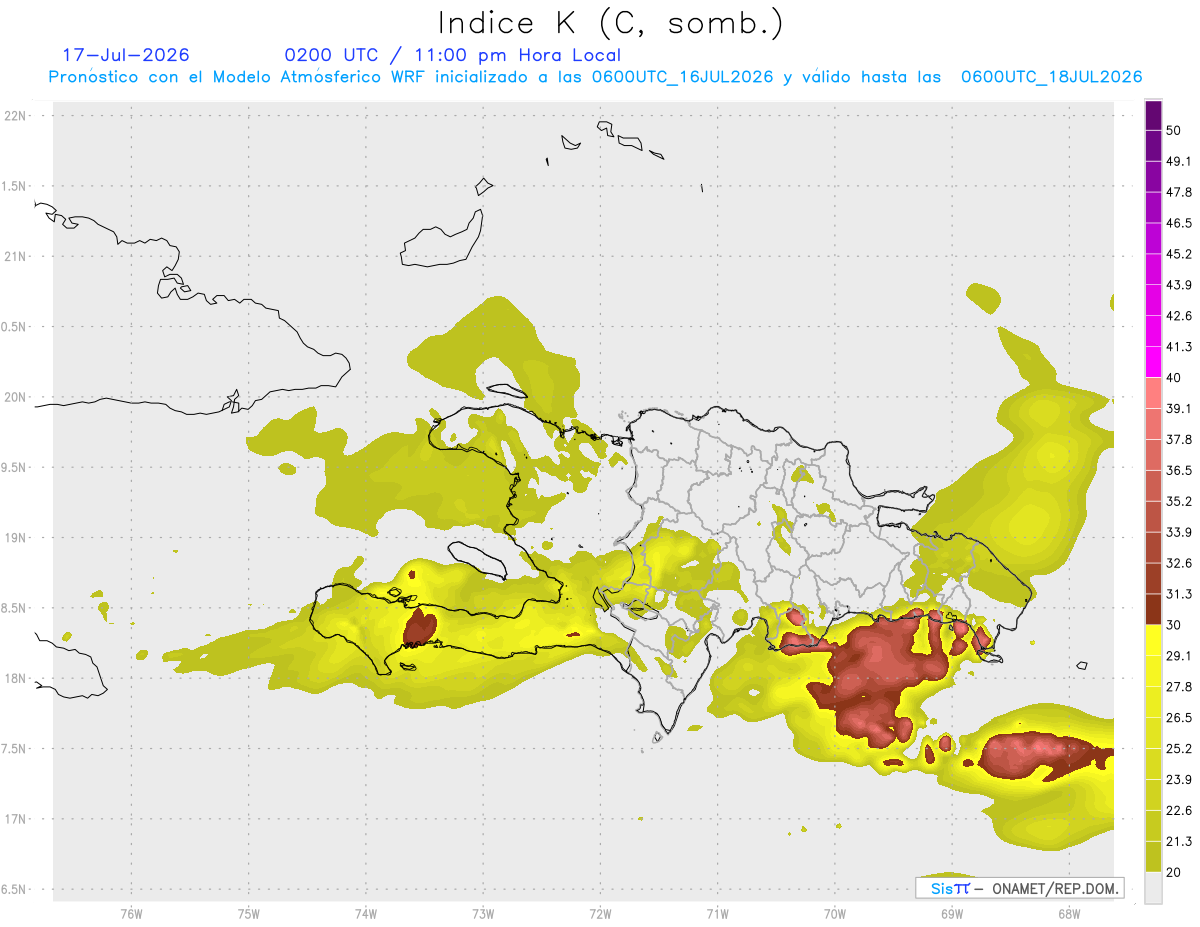Select magenta colorbar swatch between 40 and 41.3
Viewport: 1200px width, 927px height.
pyautogui.click(x=1153, y=362)
